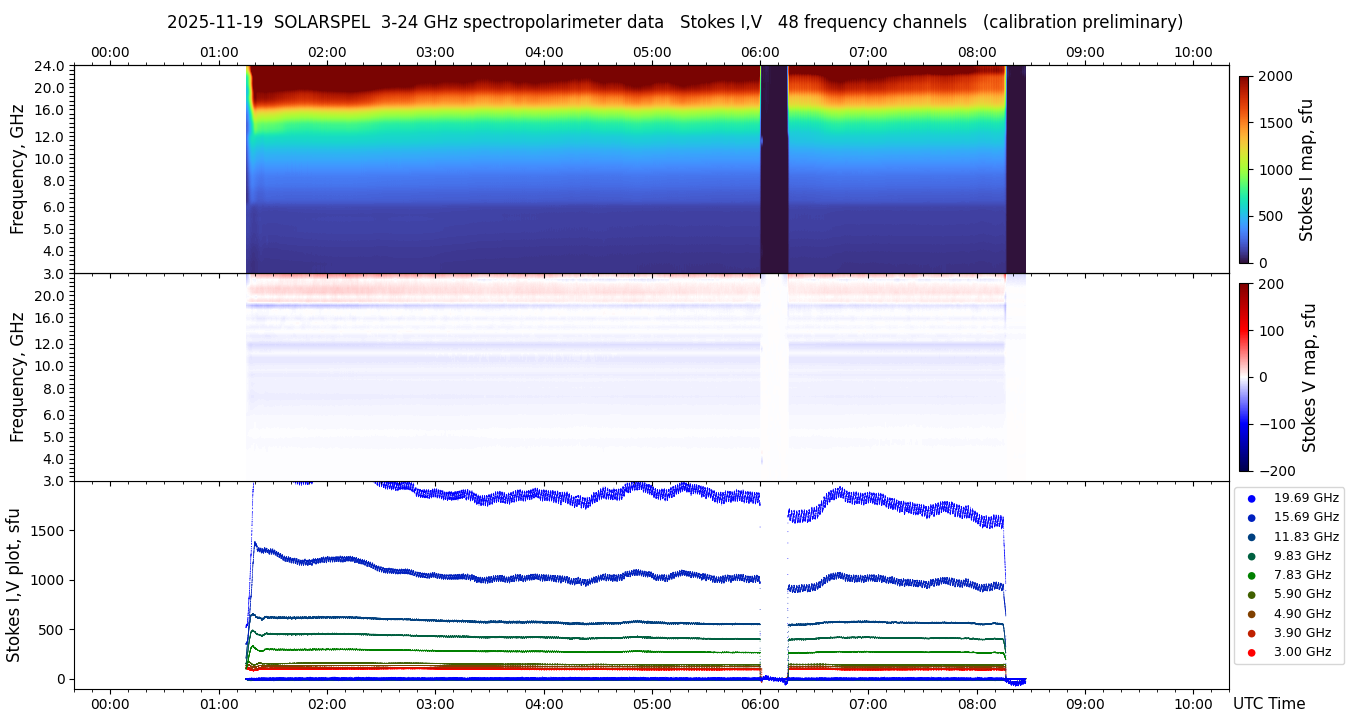The width and height of the screenshot is (1350, 725).
Task: Click the Stokes I,V plot y-axis label
Action: click(14, 585)
